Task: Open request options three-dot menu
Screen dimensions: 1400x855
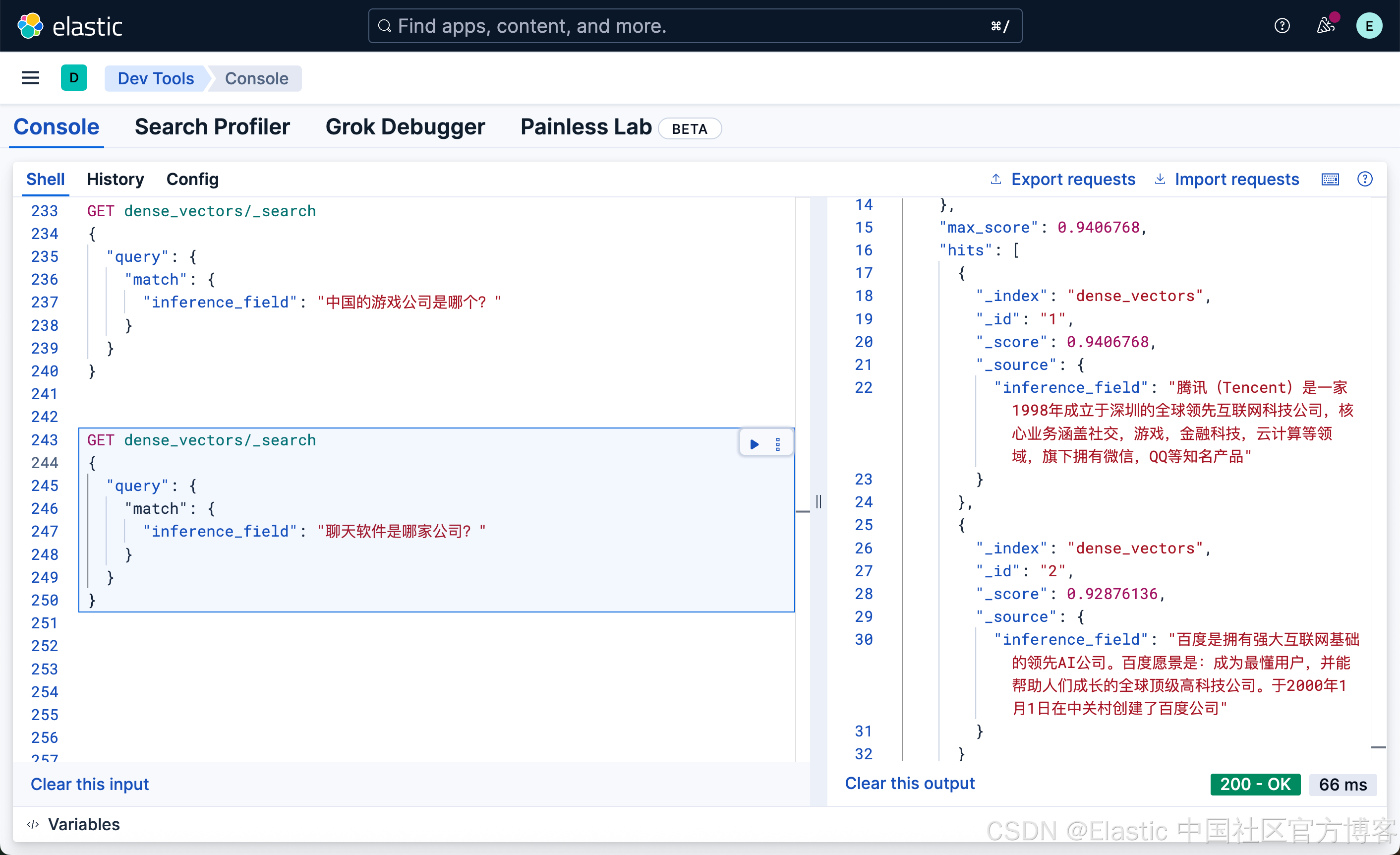Action: coord(778,444)
